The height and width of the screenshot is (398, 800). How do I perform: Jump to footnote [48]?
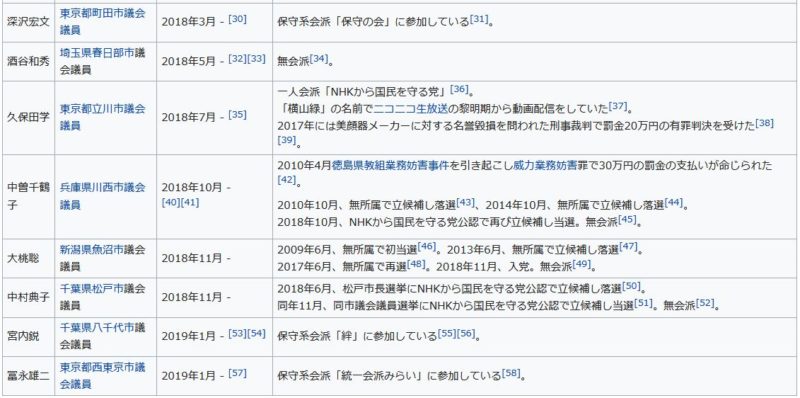(416, 264)
